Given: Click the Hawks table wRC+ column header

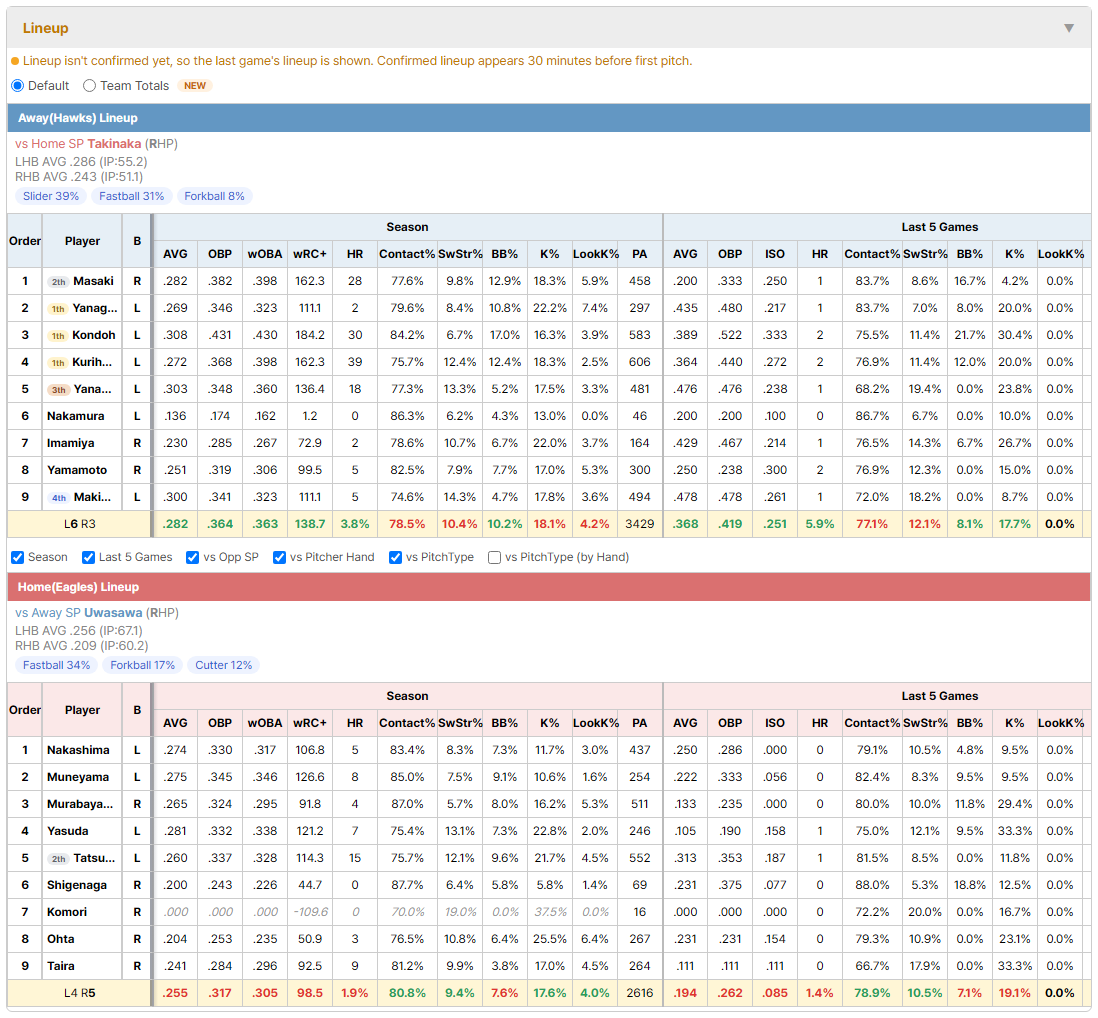Looking at the screenshot, I should pos(310,254).
